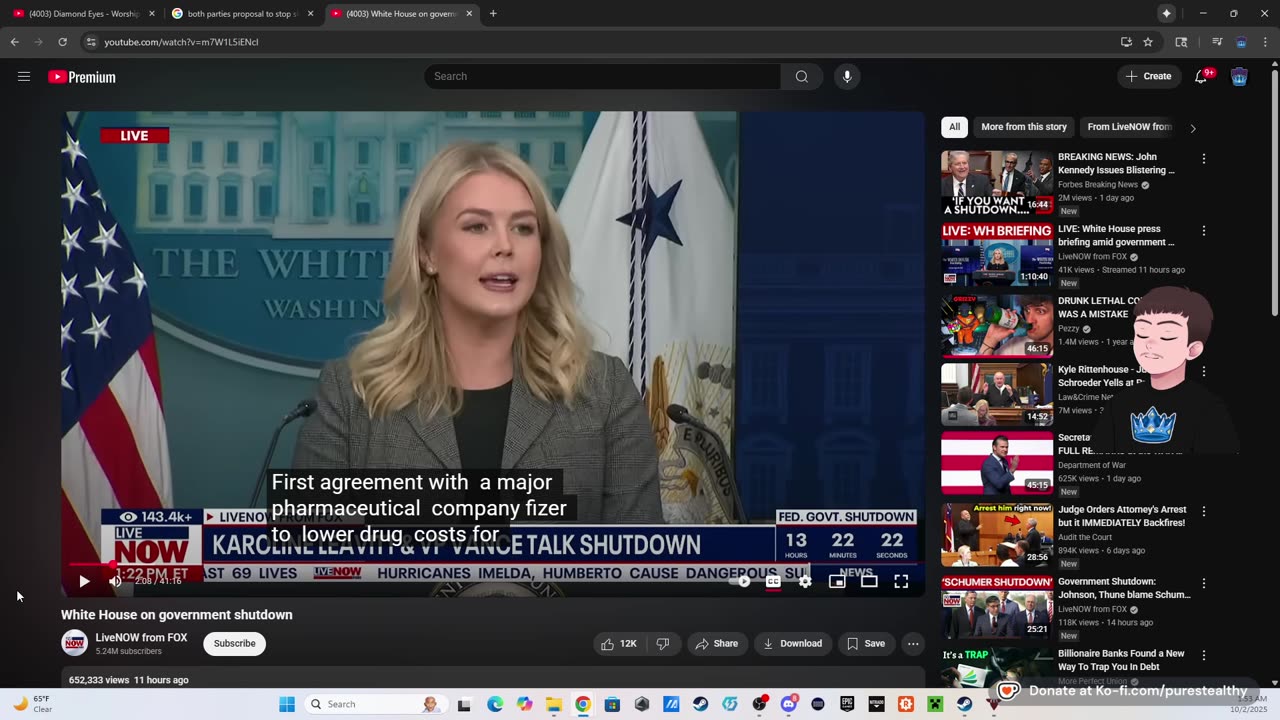Mute the video volume
Screen dimensions: 1280x720
point(115,581)
